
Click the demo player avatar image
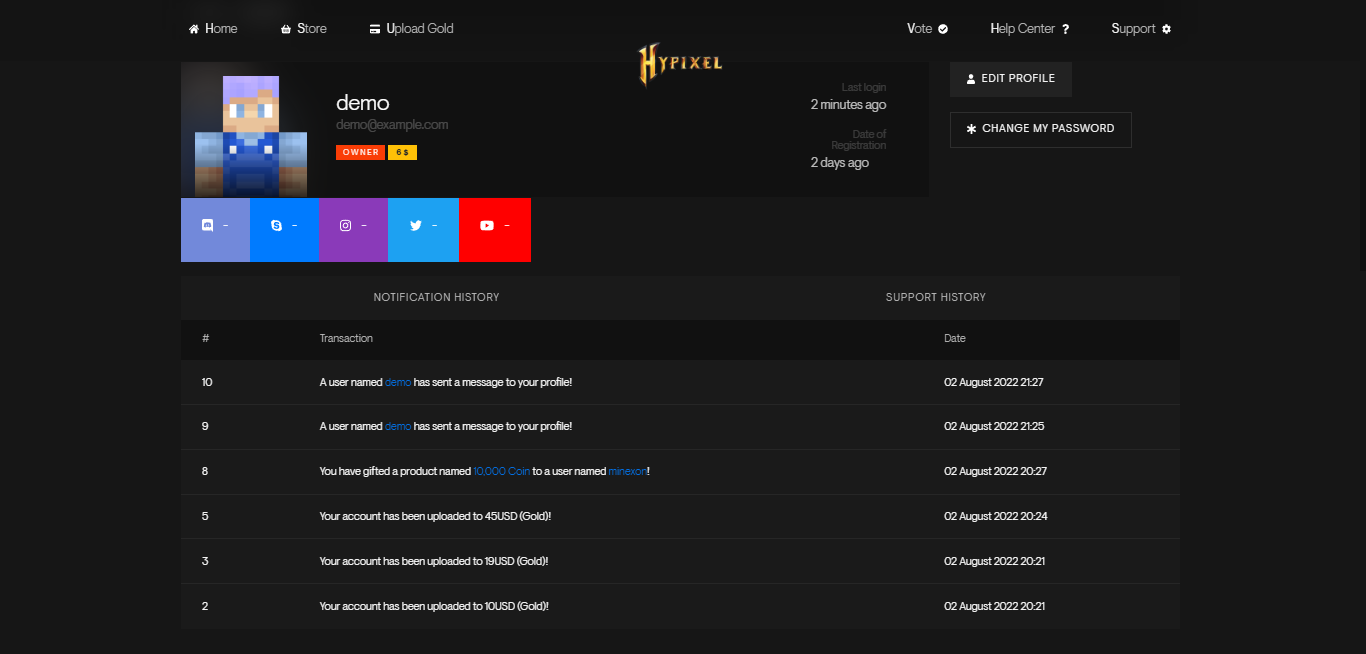(x=251, y=135)
